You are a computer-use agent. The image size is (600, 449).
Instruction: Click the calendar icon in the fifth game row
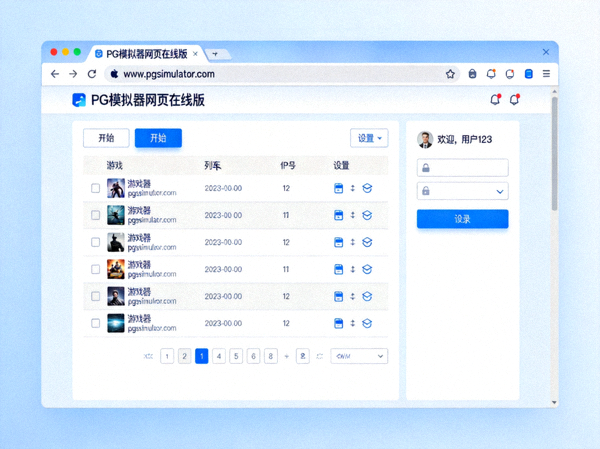click(x=338, y=296)
